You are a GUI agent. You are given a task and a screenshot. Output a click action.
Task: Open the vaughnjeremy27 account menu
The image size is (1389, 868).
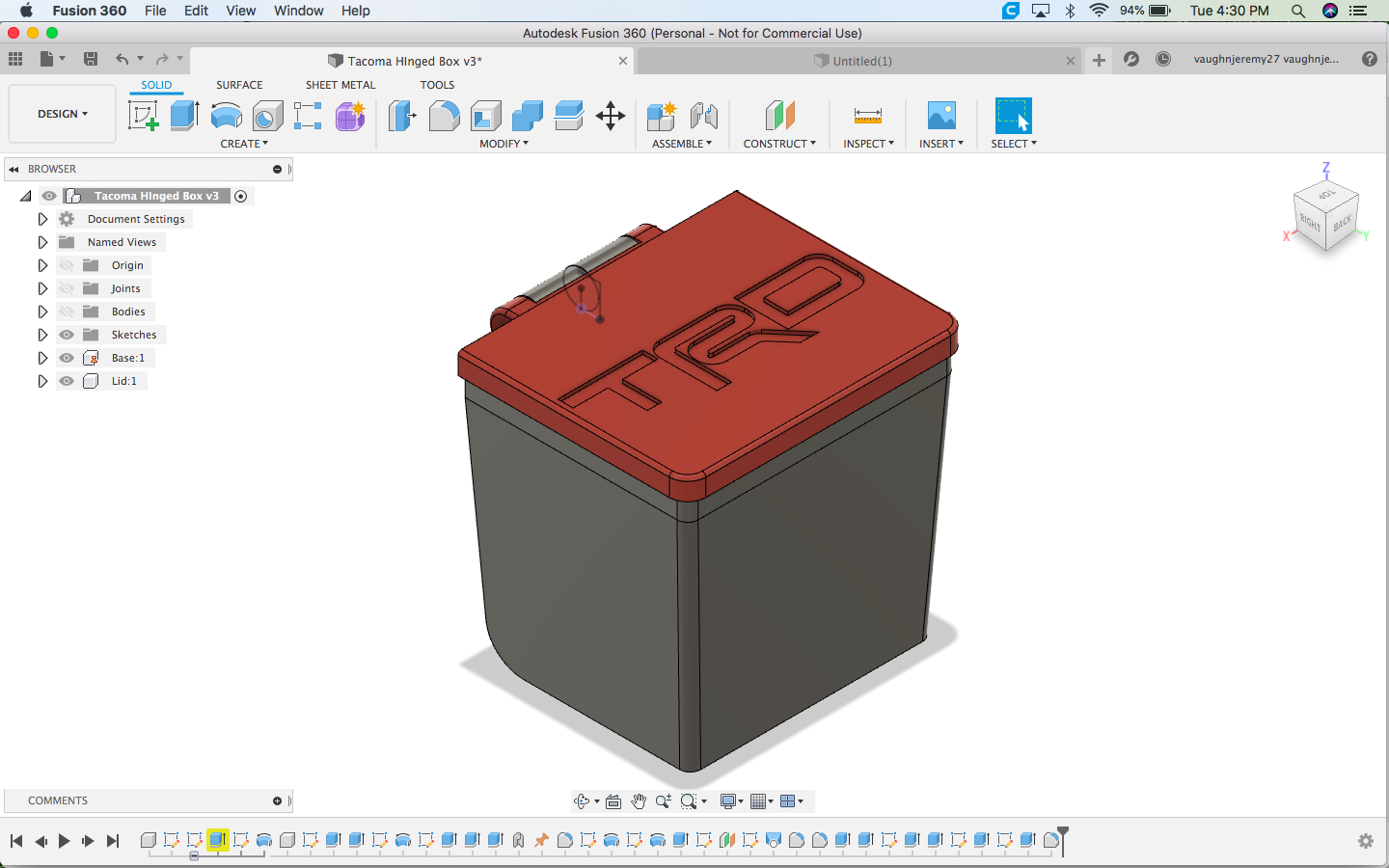pos(1266,59)
